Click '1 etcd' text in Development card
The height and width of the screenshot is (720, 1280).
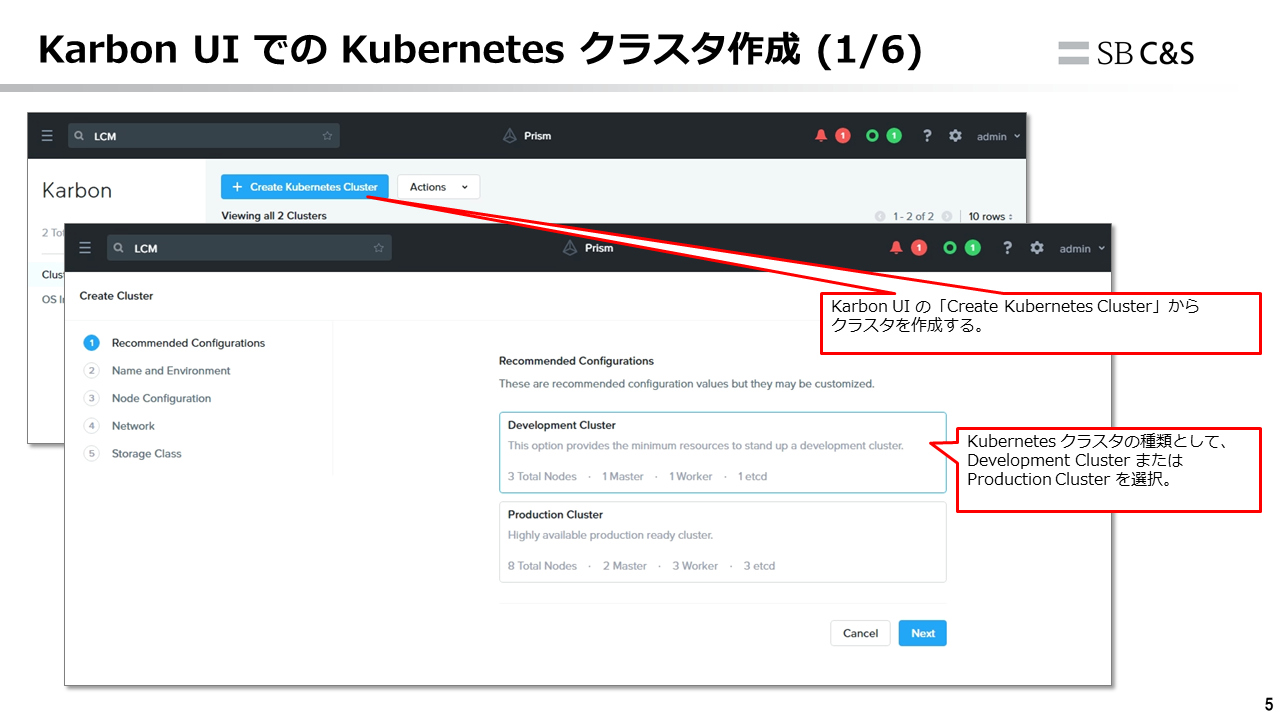point(752,477)
